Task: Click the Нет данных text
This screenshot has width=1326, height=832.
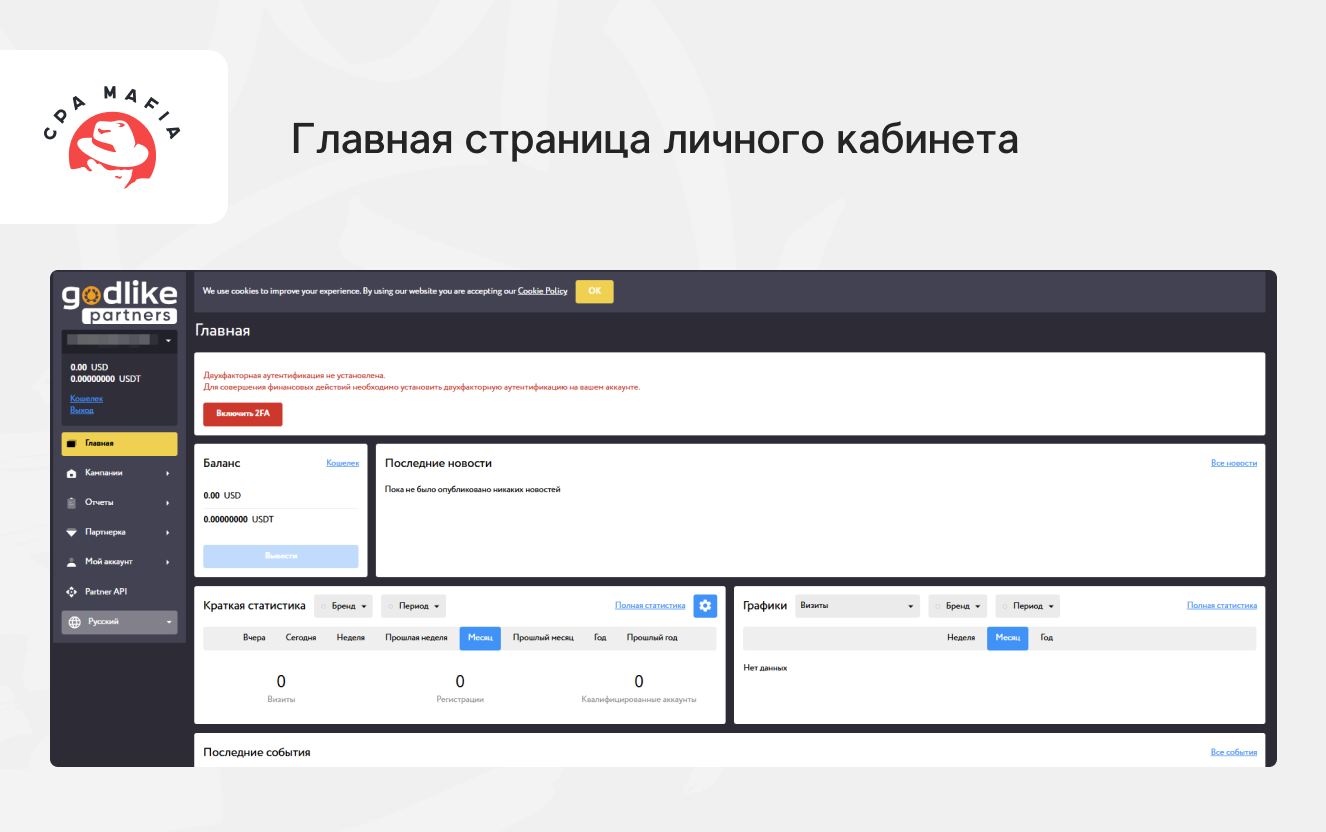Action: tap(765, 667)
